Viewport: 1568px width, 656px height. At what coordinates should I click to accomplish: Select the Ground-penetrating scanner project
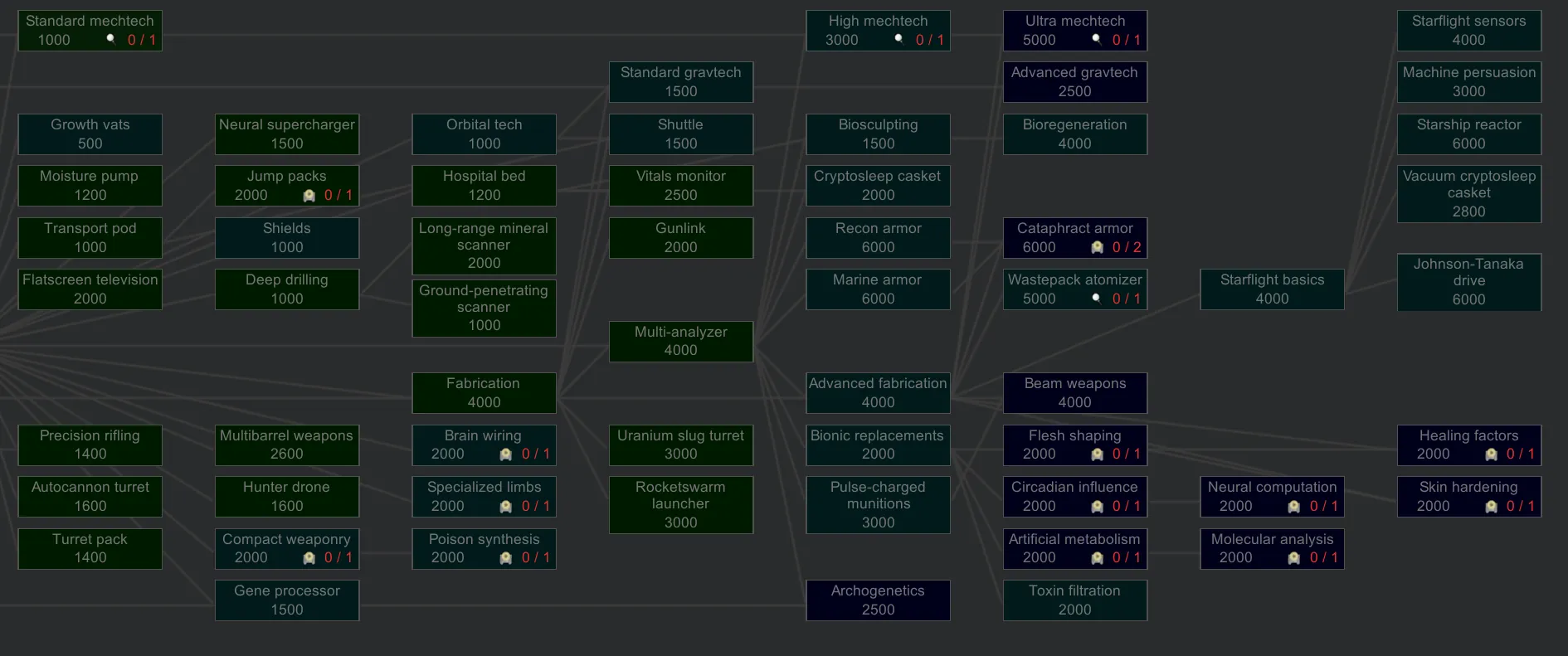pyautogui.click(x=484, y=308)
